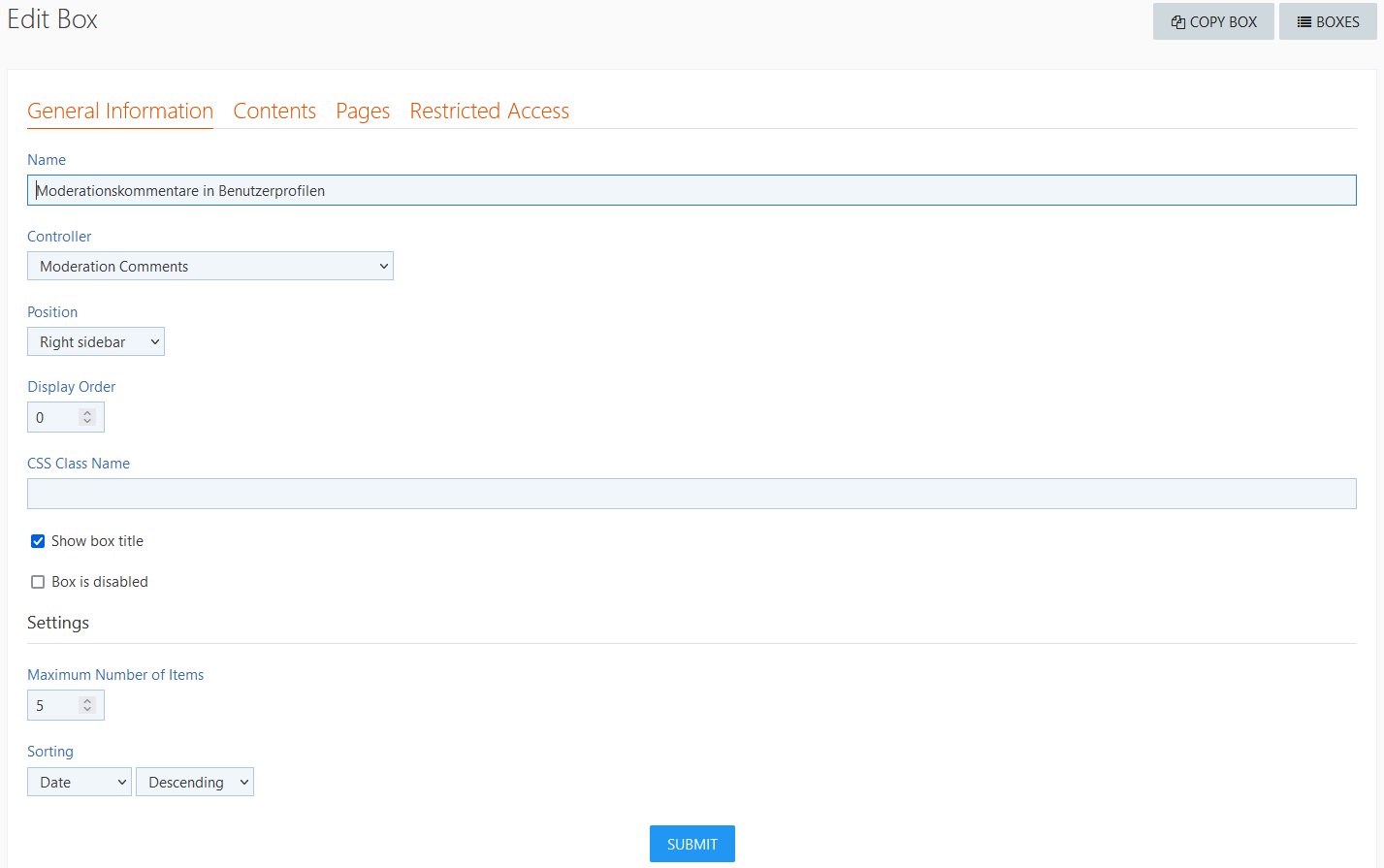This screenshot has width=1384, height=868.
Task: Expand the Position dropdown
Action: coord(96,342)
